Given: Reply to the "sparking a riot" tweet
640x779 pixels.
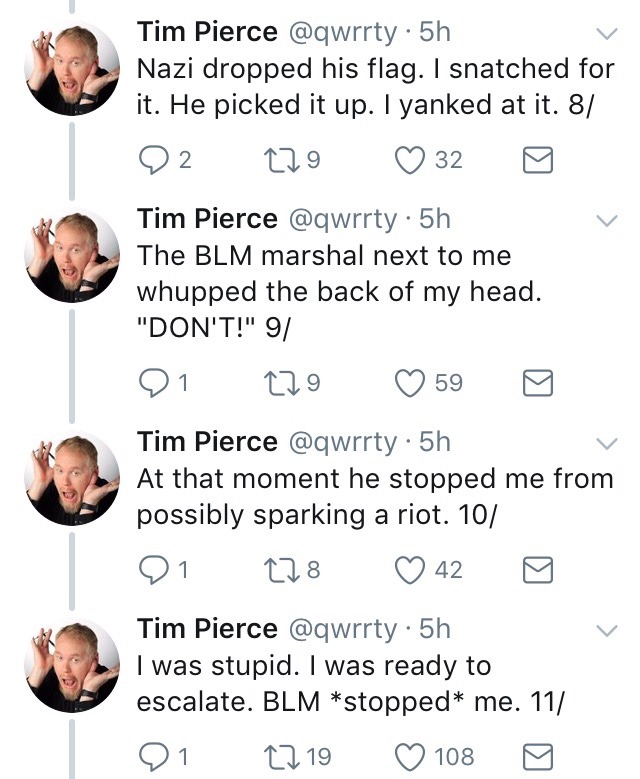Looking at the screenshot, I should pos(153,569).
